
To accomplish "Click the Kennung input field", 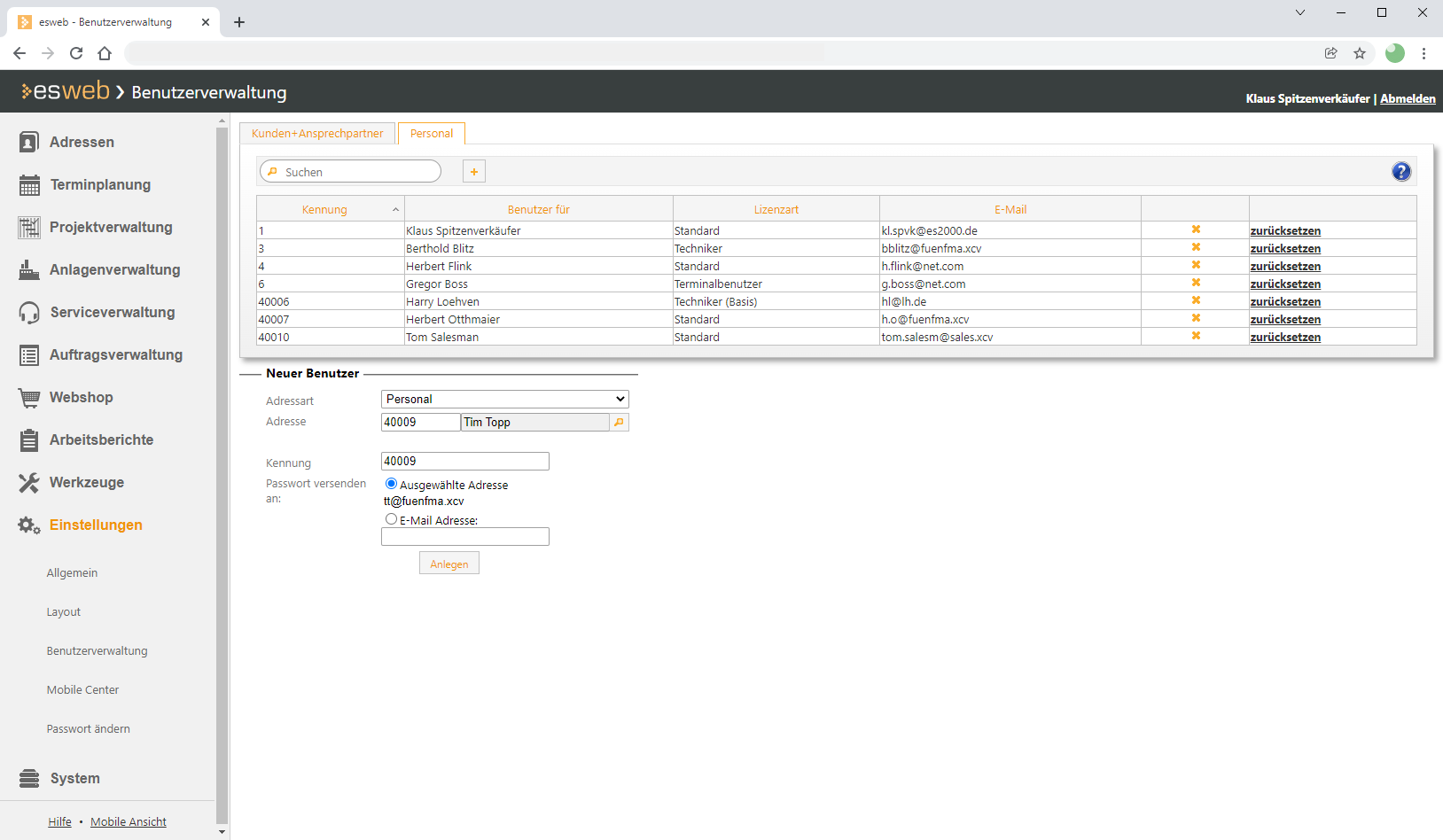I will tap(465, 462).
